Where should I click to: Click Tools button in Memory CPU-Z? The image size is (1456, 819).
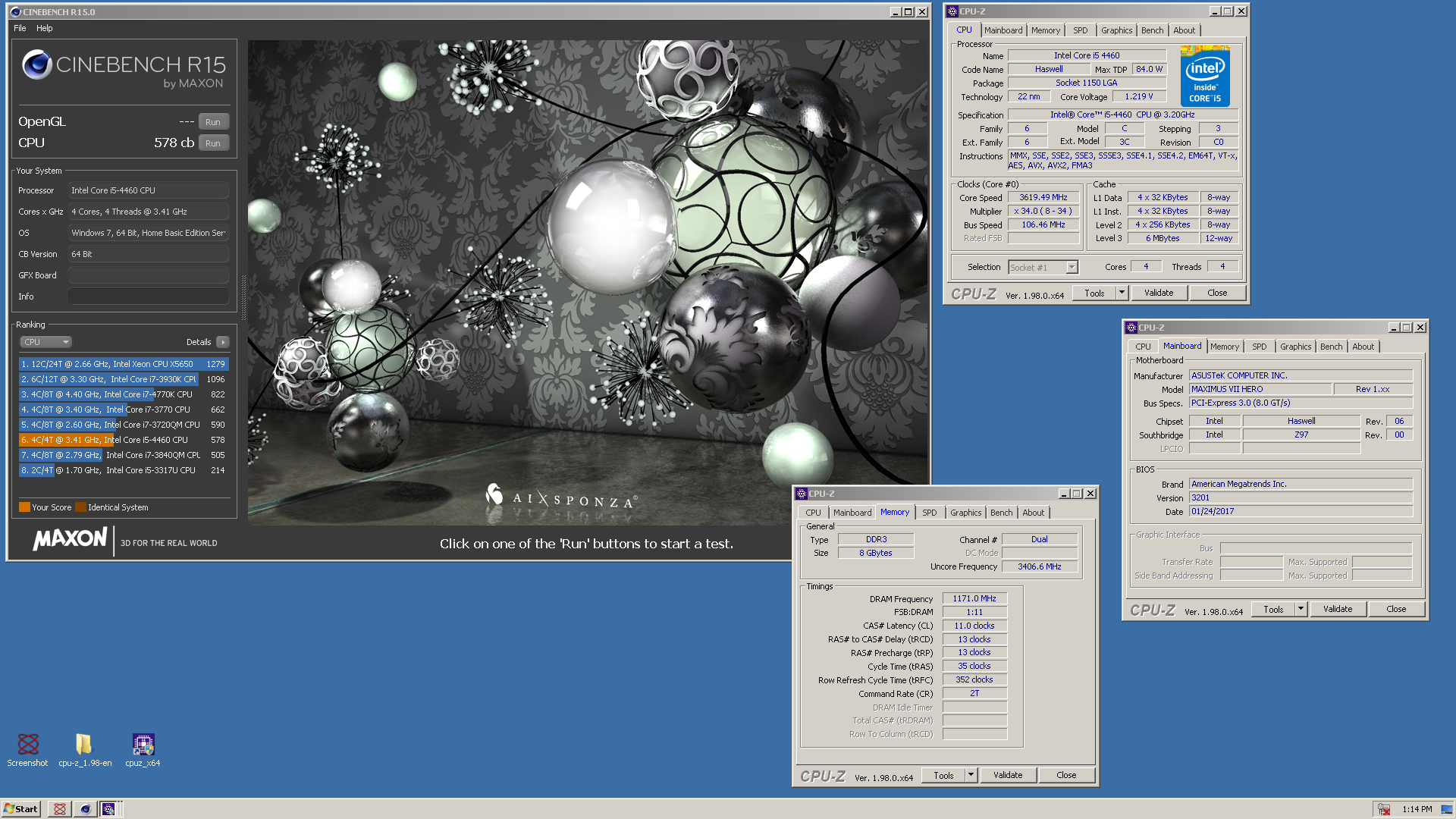coord(943,776)
